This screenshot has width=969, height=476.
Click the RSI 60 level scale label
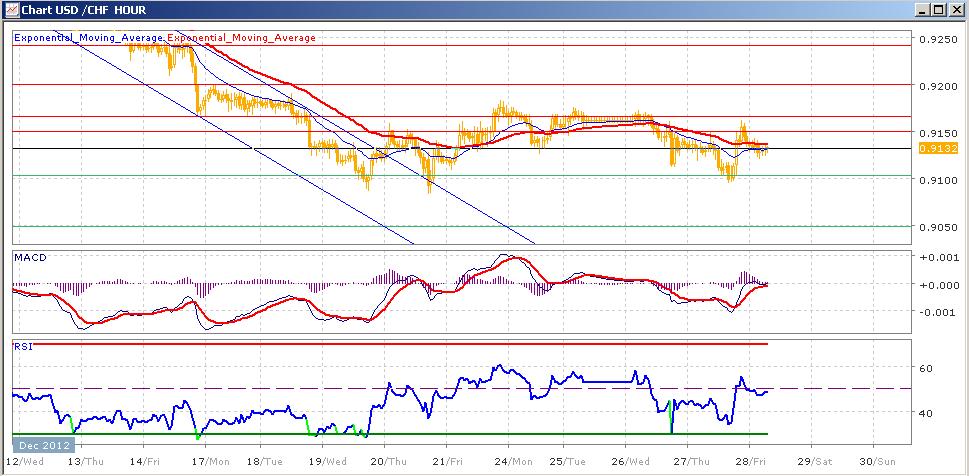coord(925,368)
